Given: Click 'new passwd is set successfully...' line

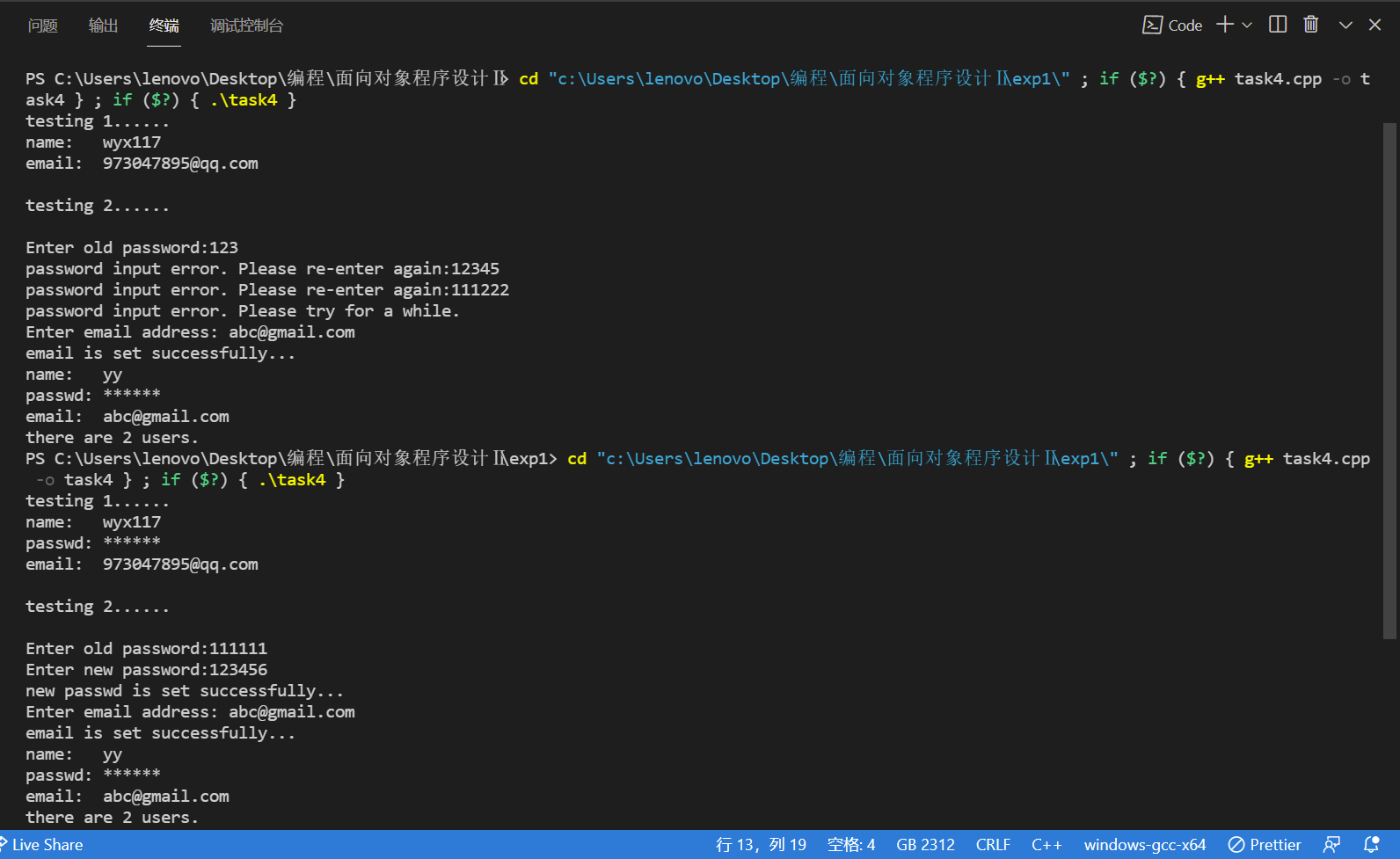Looking at the screenshot, I should click(185, 691).
